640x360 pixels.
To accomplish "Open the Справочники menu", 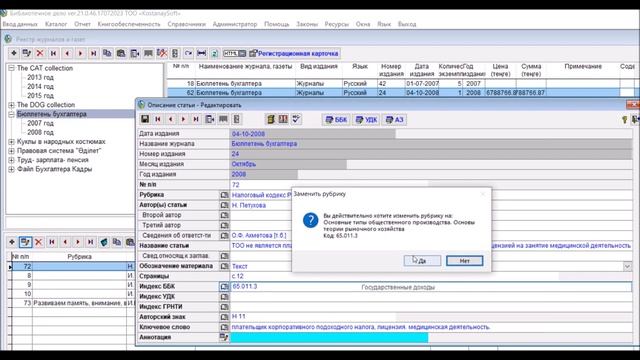I will [x=187, y=24].
